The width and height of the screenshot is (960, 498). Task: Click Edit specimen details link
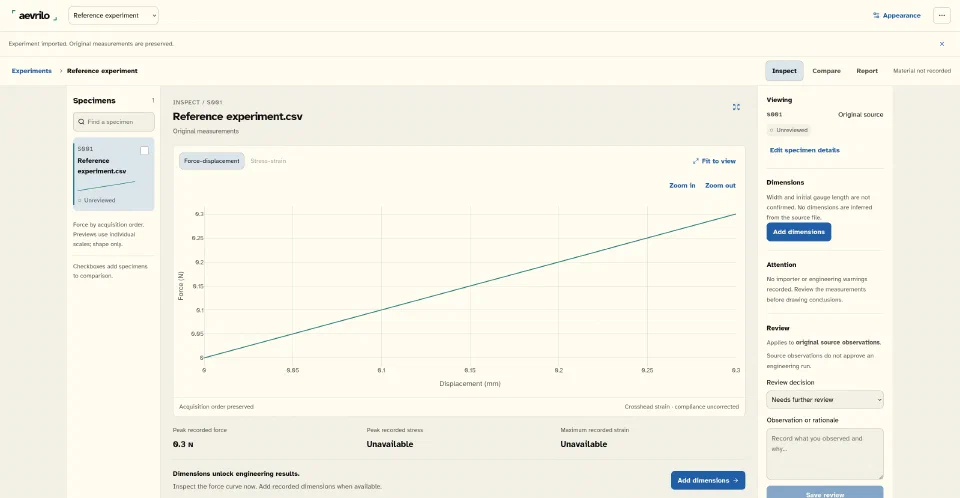coord(804,150)
